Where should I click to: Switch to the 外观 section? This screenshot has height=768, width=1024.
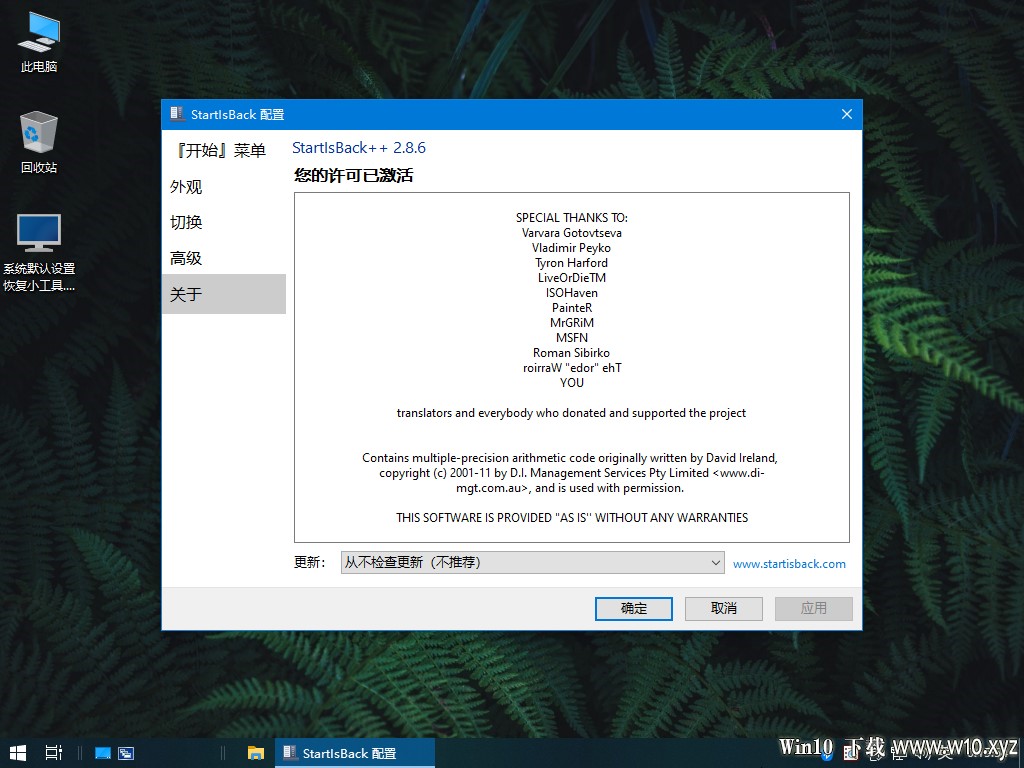point(186,187)
